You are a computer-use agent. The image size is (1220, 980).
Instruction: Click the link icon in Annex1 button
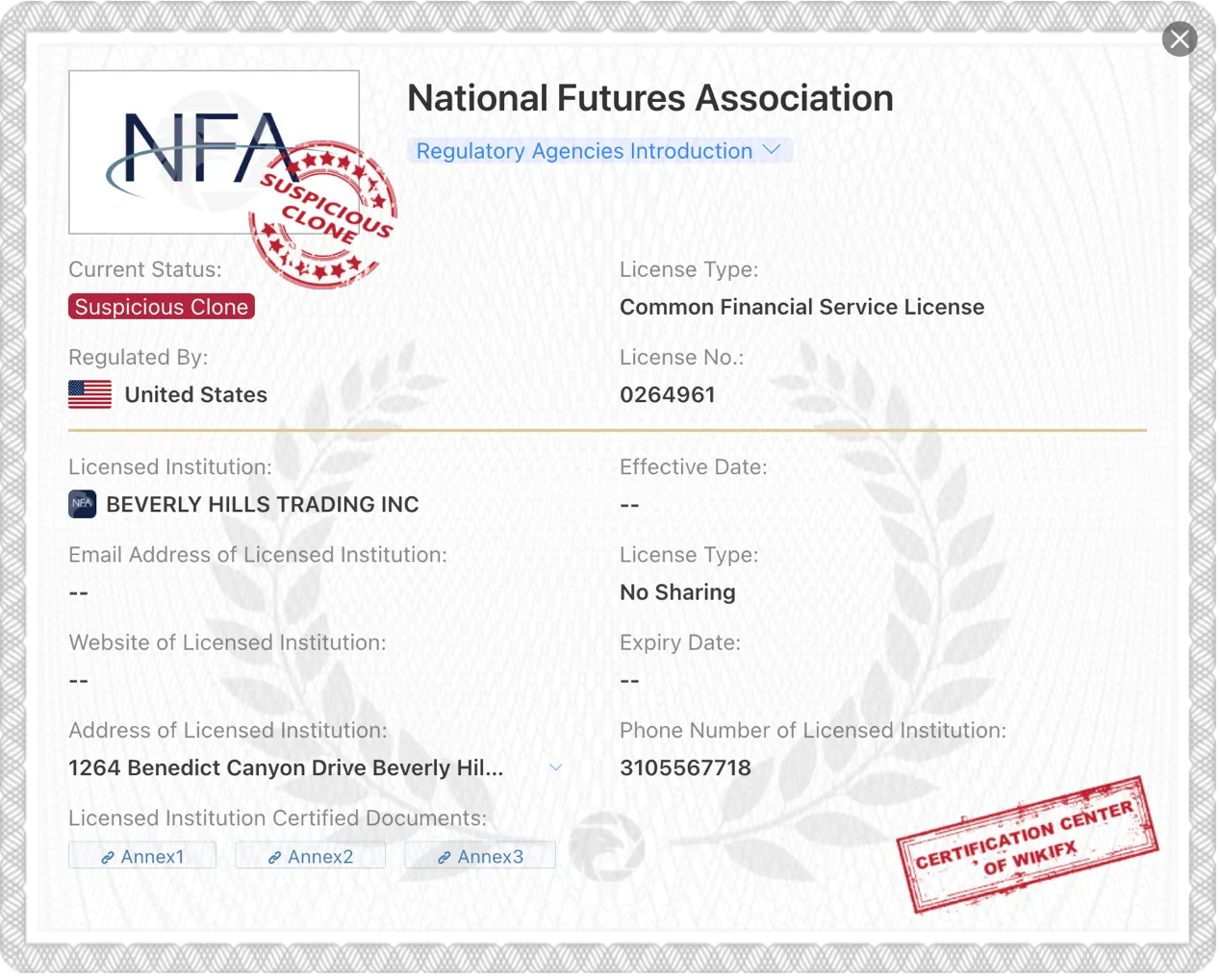coord(109,860)
